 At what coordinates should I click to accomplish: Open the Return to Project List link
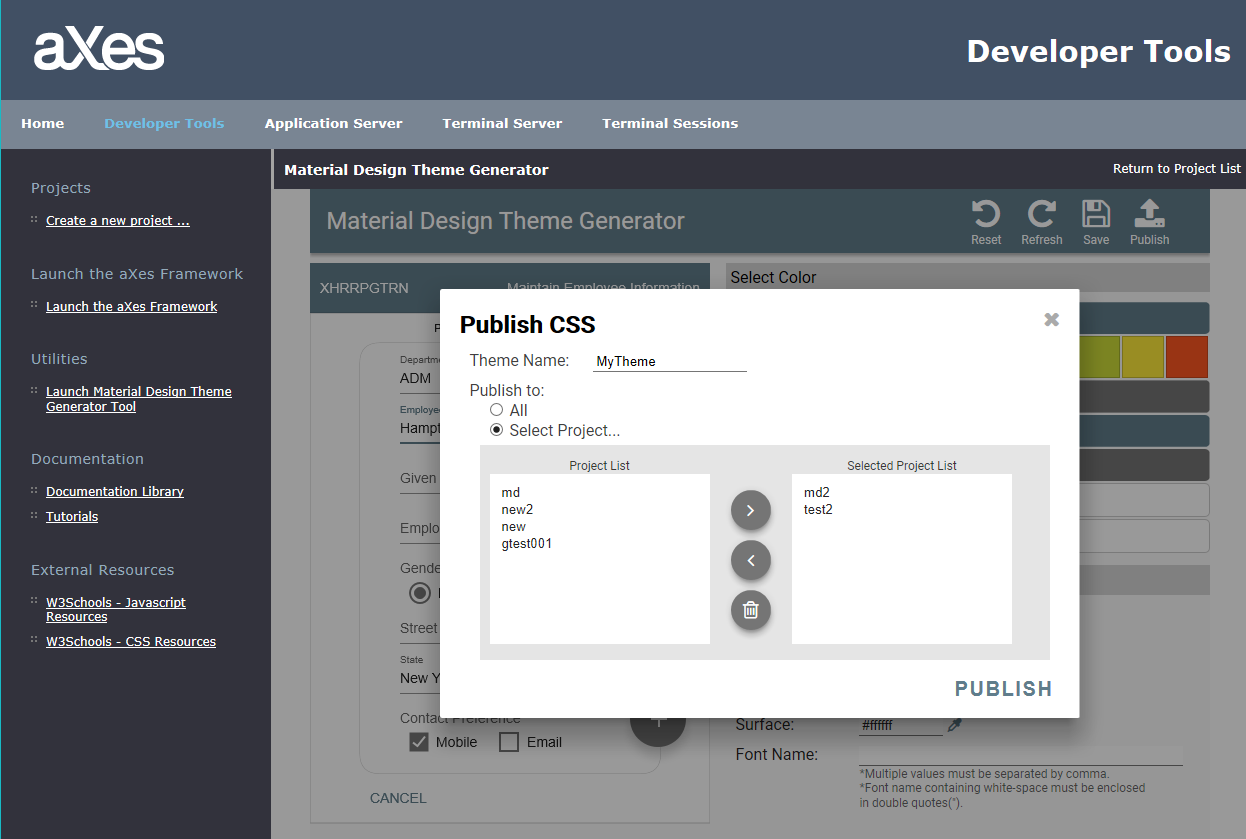(x=1176, y=169)
